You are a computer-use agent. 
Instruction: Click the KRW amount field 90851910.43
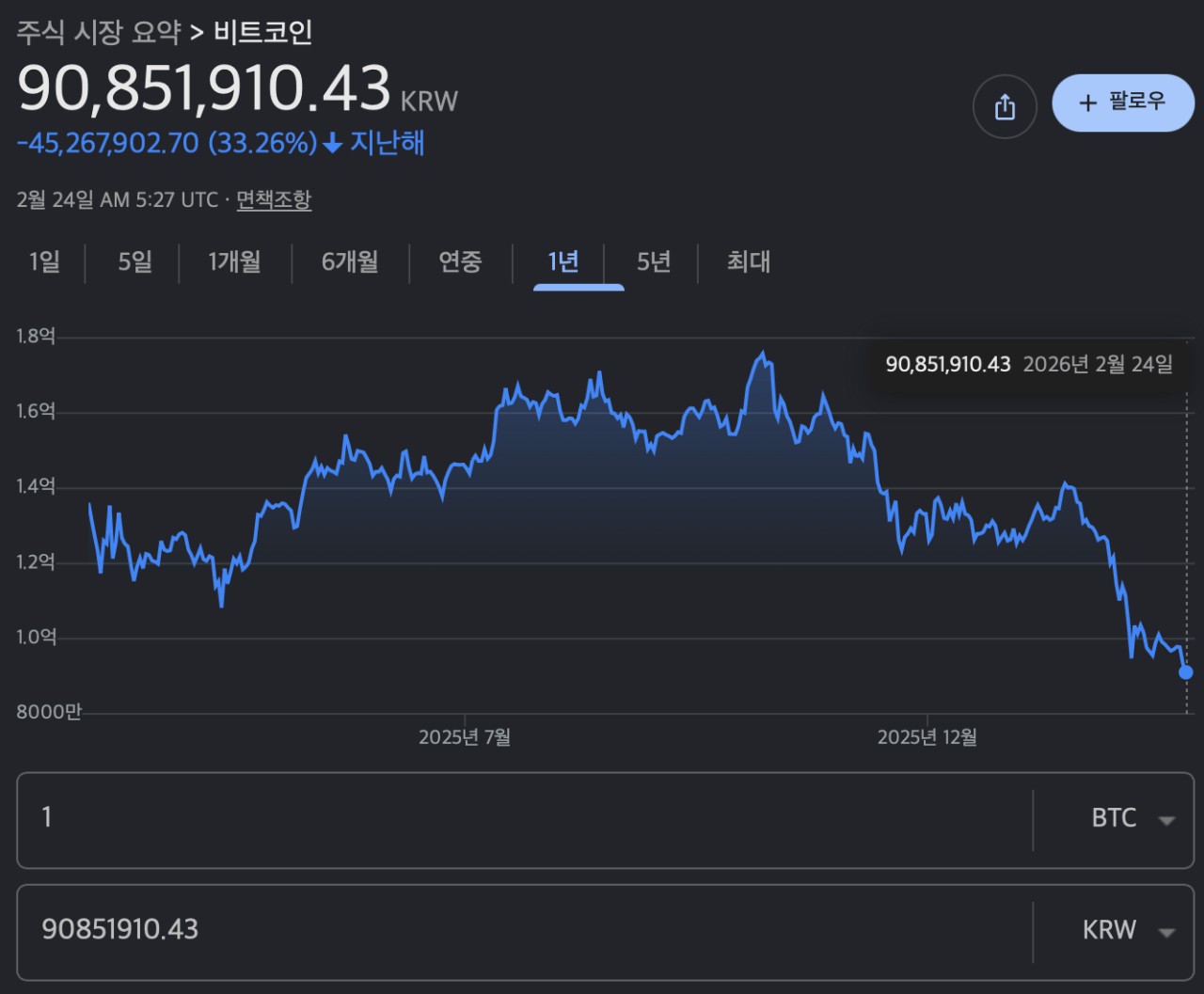click(x=525, y=930)
